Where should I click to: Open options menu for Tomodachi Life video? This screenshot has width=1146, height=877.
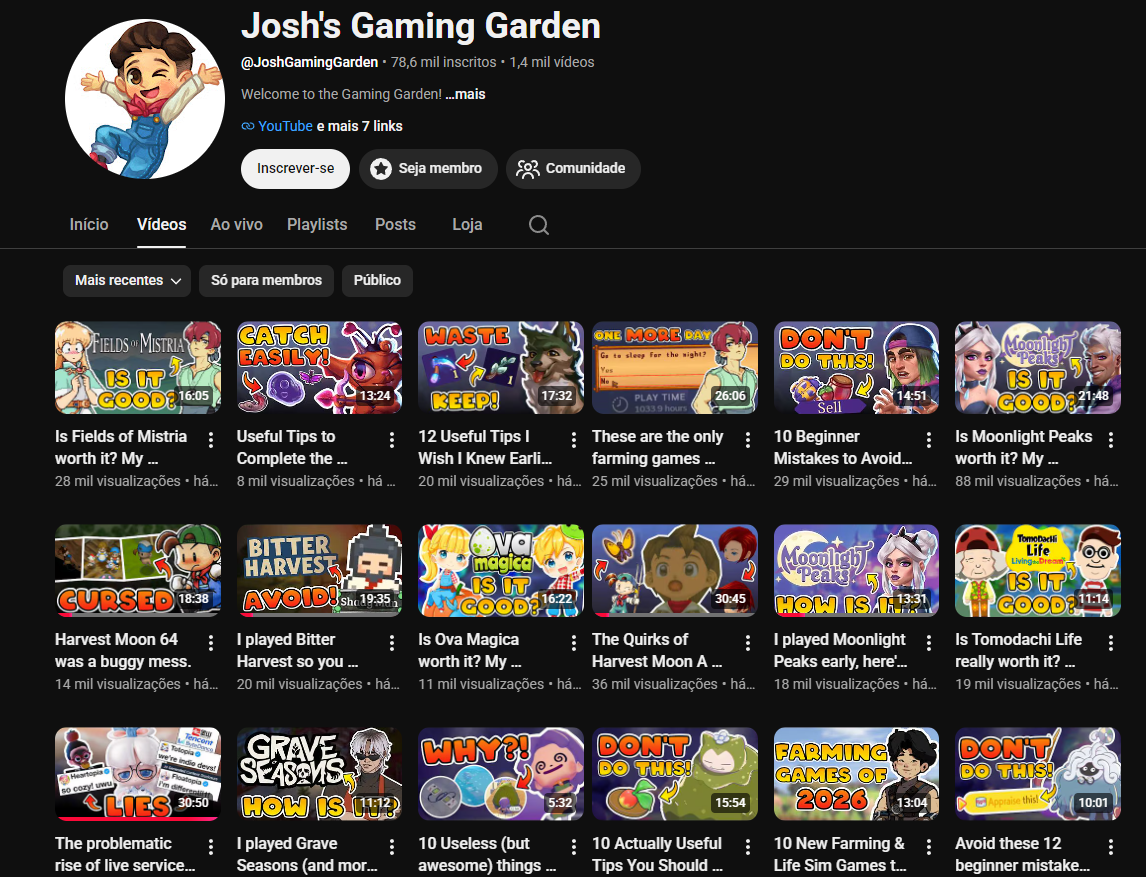point(1111,642)
